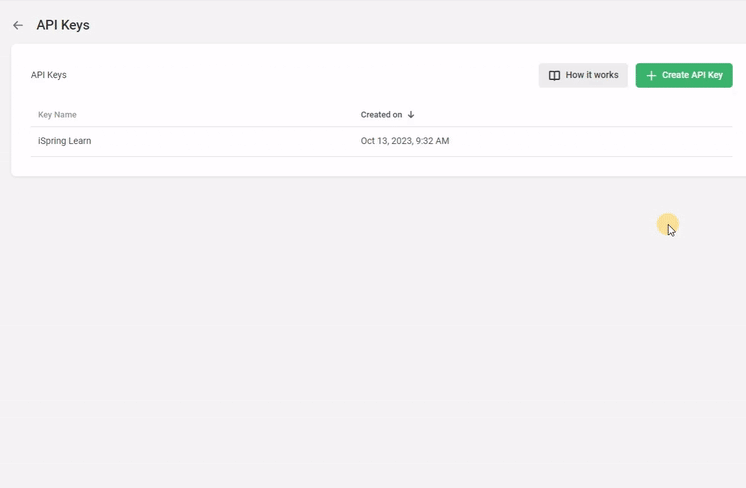Click the book icon in How it works
Image resolution: width=746 pixels, height=488 pixels.
[x=554, y=76]
